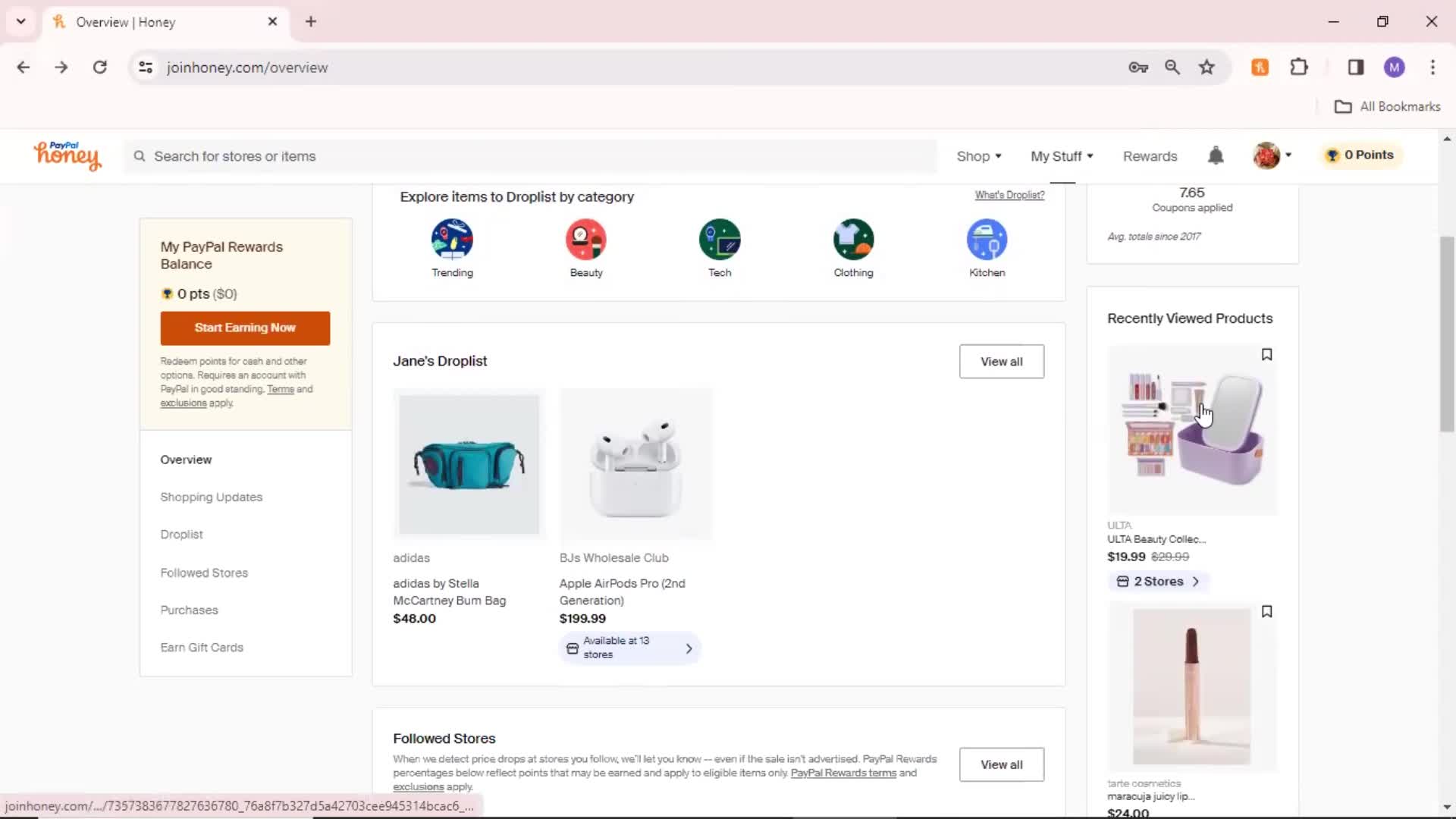Screen dimensions: 1456x819
Task: Click the search for stores or items field
Action: tap(531, 156)
